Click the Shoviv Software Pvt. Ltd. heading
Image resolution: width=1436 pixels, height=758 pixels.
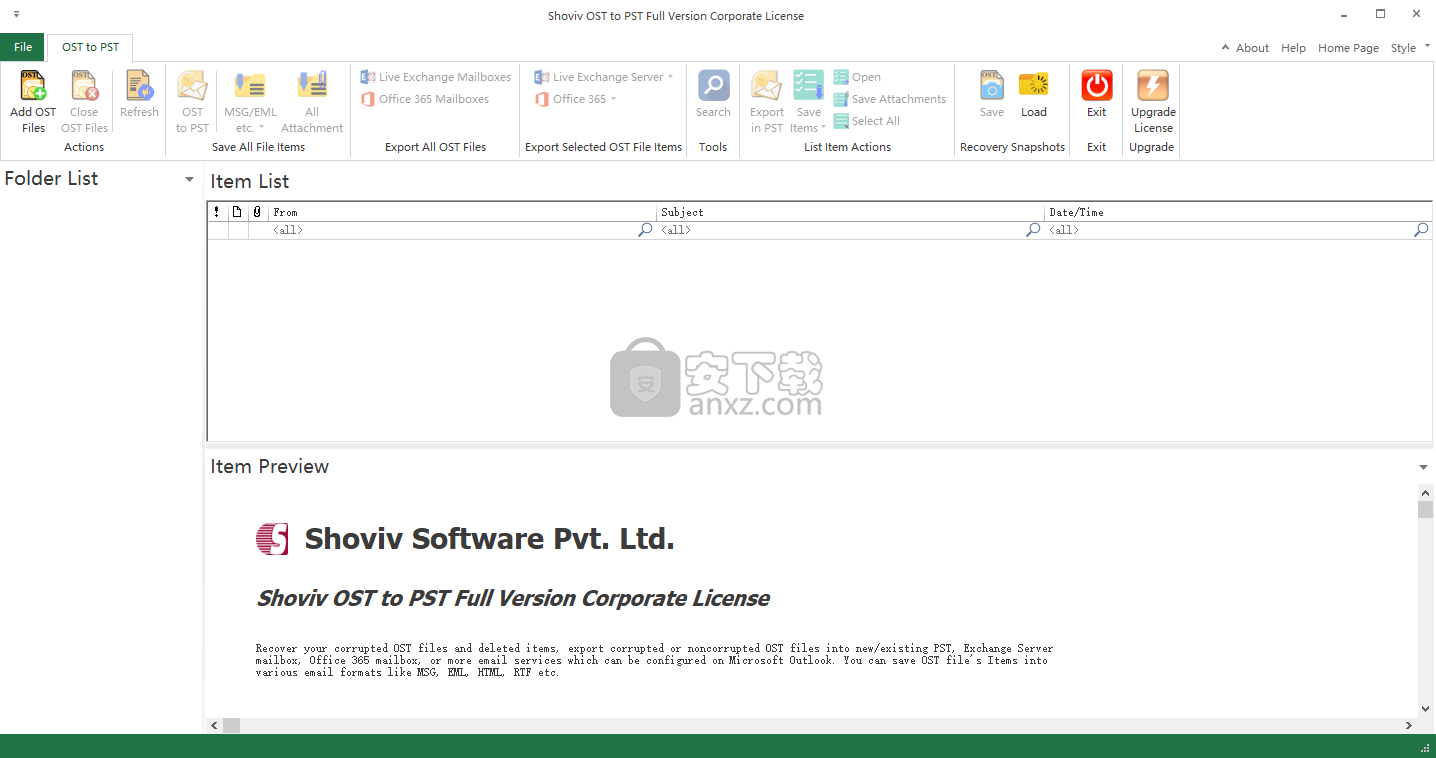point(489,539)
